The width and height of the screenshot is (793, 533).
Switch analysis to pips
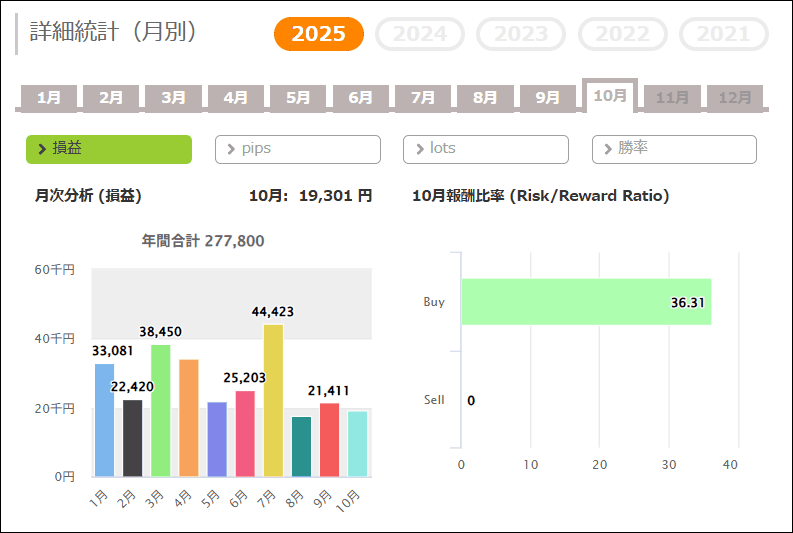click(x=298, y=149)
